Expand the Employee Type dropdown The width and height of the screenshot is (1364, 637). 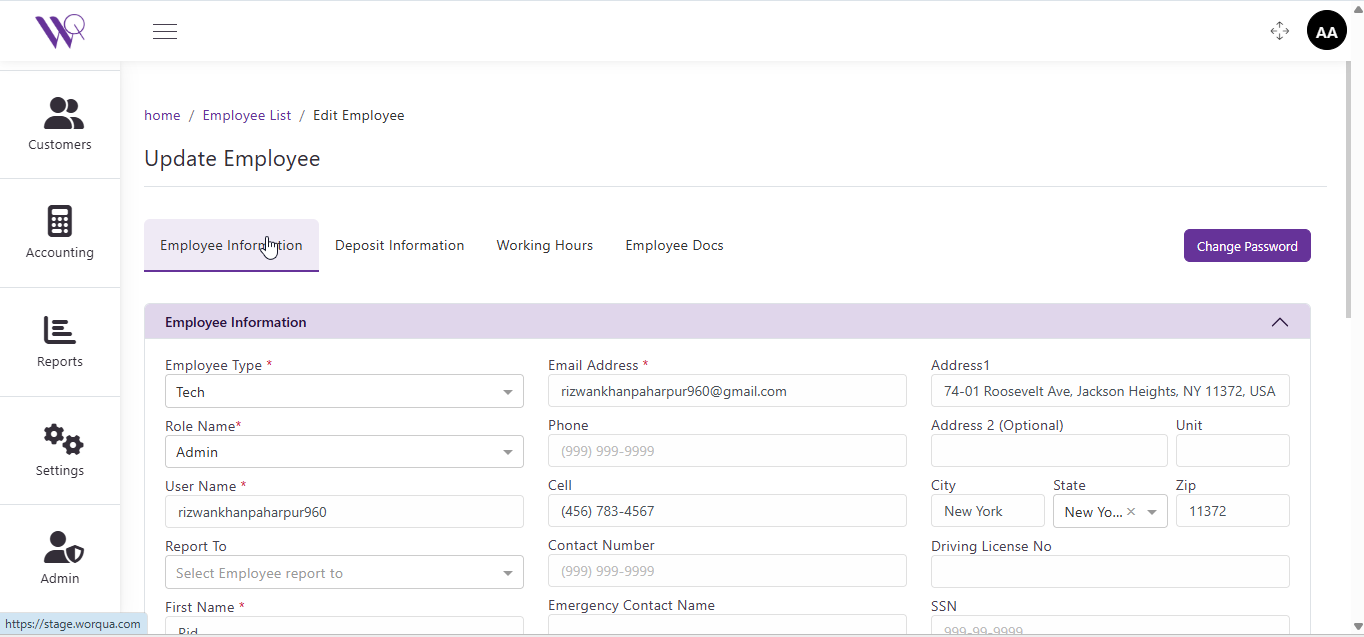pyautogui.click(x=344, y=392)
